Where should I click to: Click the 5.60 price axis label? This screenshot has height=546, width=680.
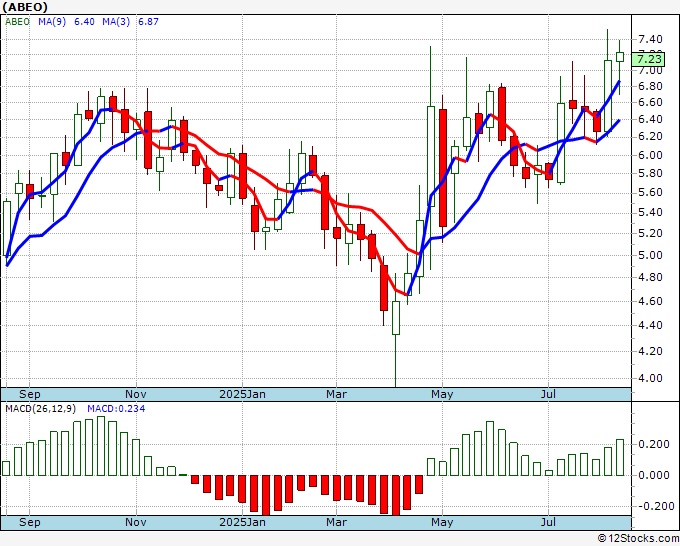point(650,193)
